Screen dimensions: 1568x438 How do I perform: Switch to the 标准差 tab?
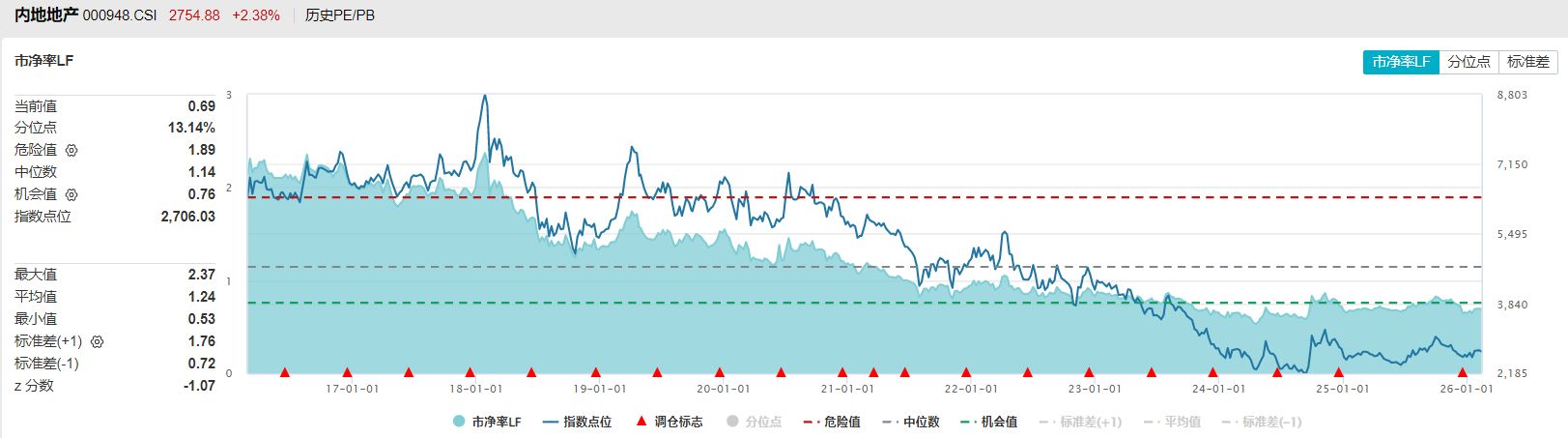click(x=1527, y=62)
